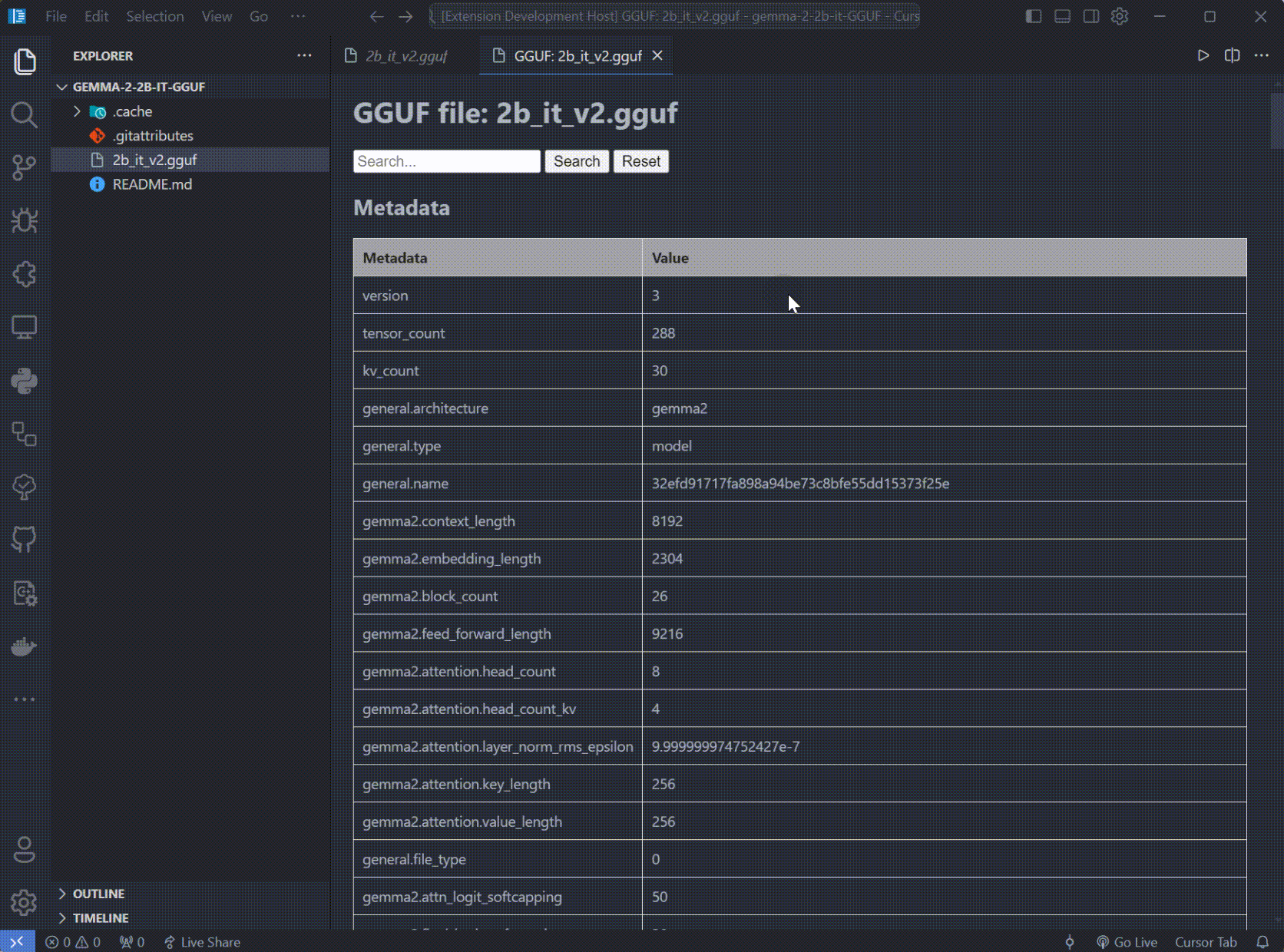
Task: Open the View menu
Action: click(217, 16)
